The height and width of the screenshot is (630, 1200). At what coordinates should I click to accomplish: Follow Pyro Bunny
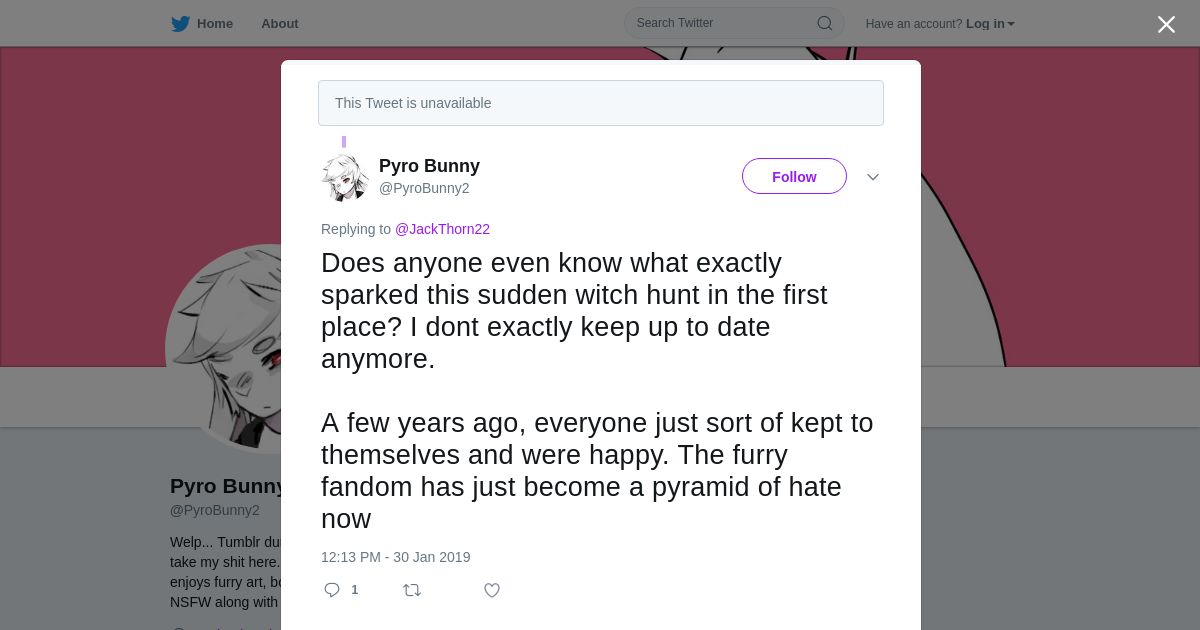(x=794, y=177)
